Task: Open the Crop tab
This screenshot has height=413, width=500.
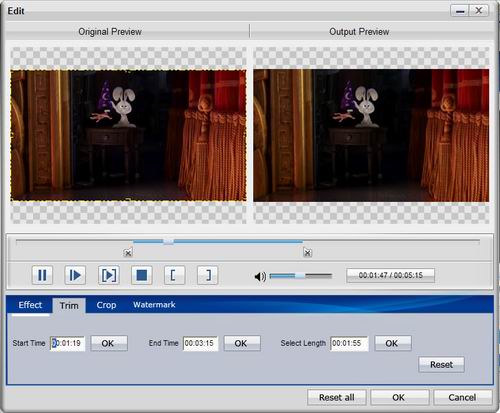Action: pos(106,305)
